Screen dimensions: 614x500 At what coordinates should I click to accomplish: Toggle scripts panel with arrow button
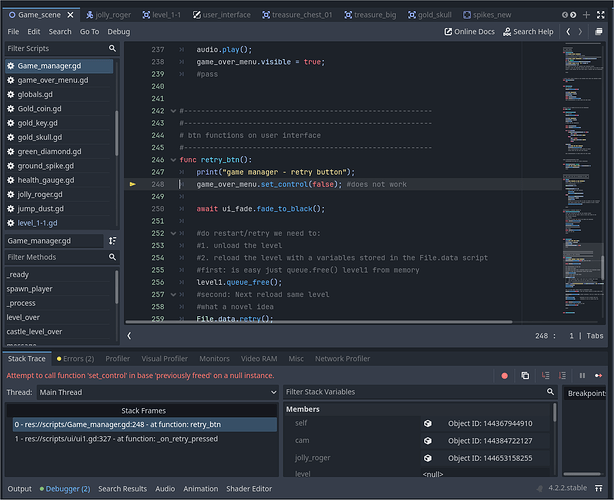click(129, 336)
